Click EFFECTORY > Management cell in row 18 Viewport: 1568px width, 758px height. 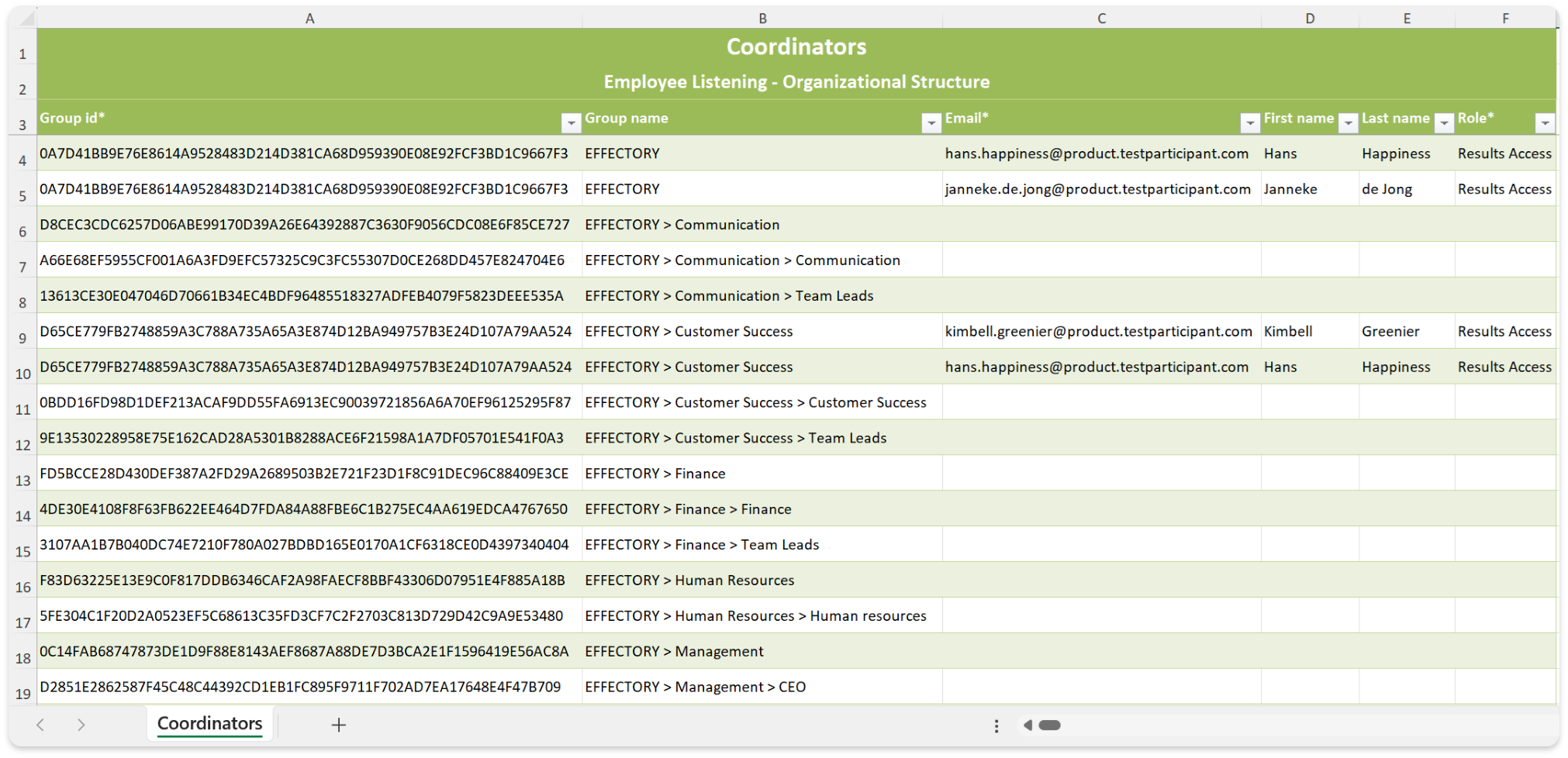point(762,652)
